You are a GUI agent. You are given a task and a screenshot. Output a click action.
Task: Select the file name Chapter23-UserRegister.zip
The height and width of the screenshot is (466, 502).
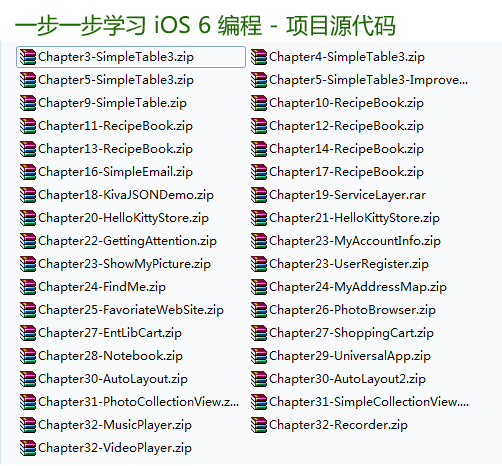349,264
